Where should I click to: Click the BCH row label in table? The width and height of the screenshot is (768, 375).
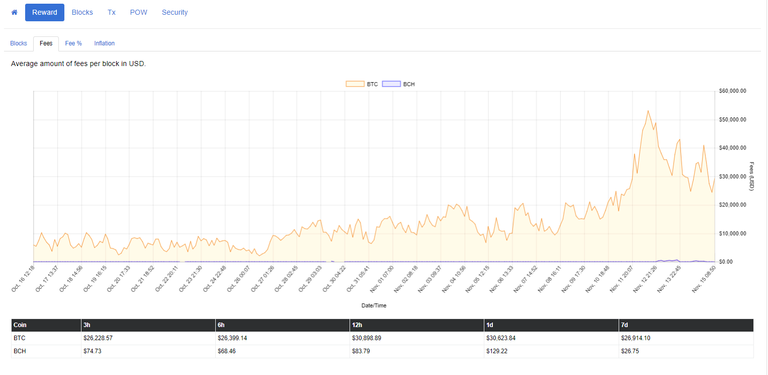(x=19, y=352)
